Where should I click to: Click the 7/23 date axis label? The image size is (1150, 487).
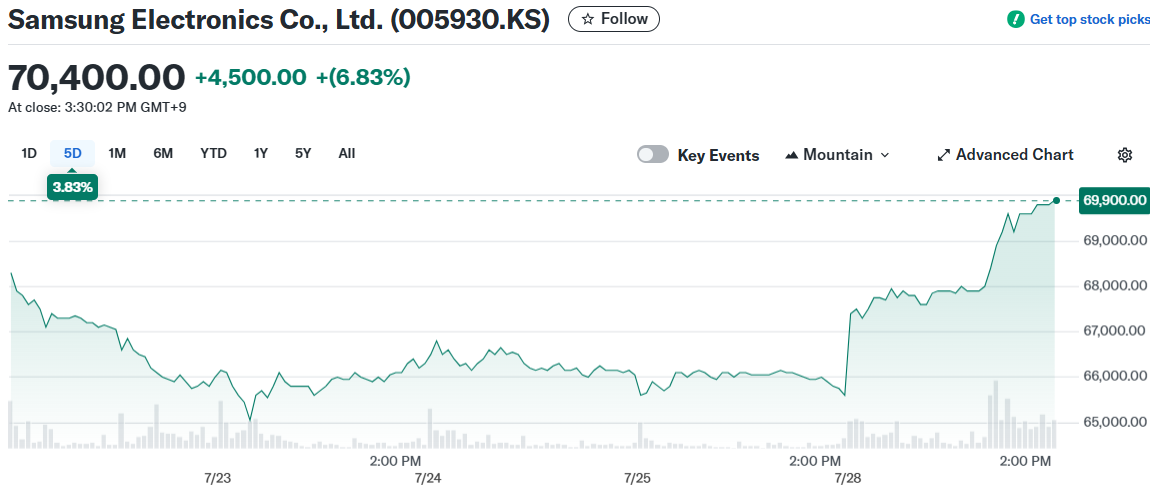pyautogui.click(x=218, y=478)
